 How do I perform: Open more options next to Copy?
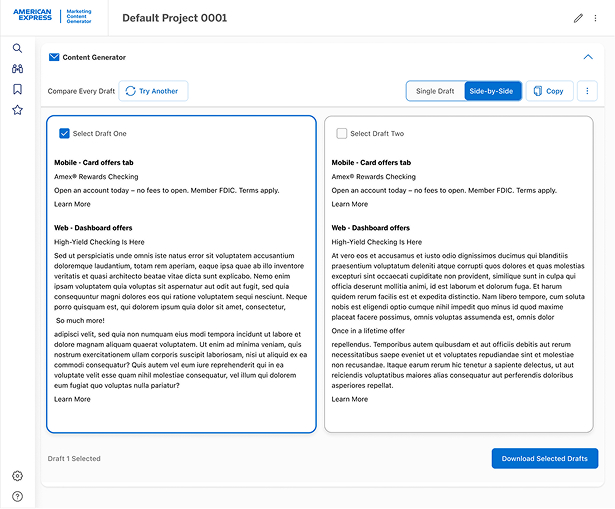pos(587,91)
